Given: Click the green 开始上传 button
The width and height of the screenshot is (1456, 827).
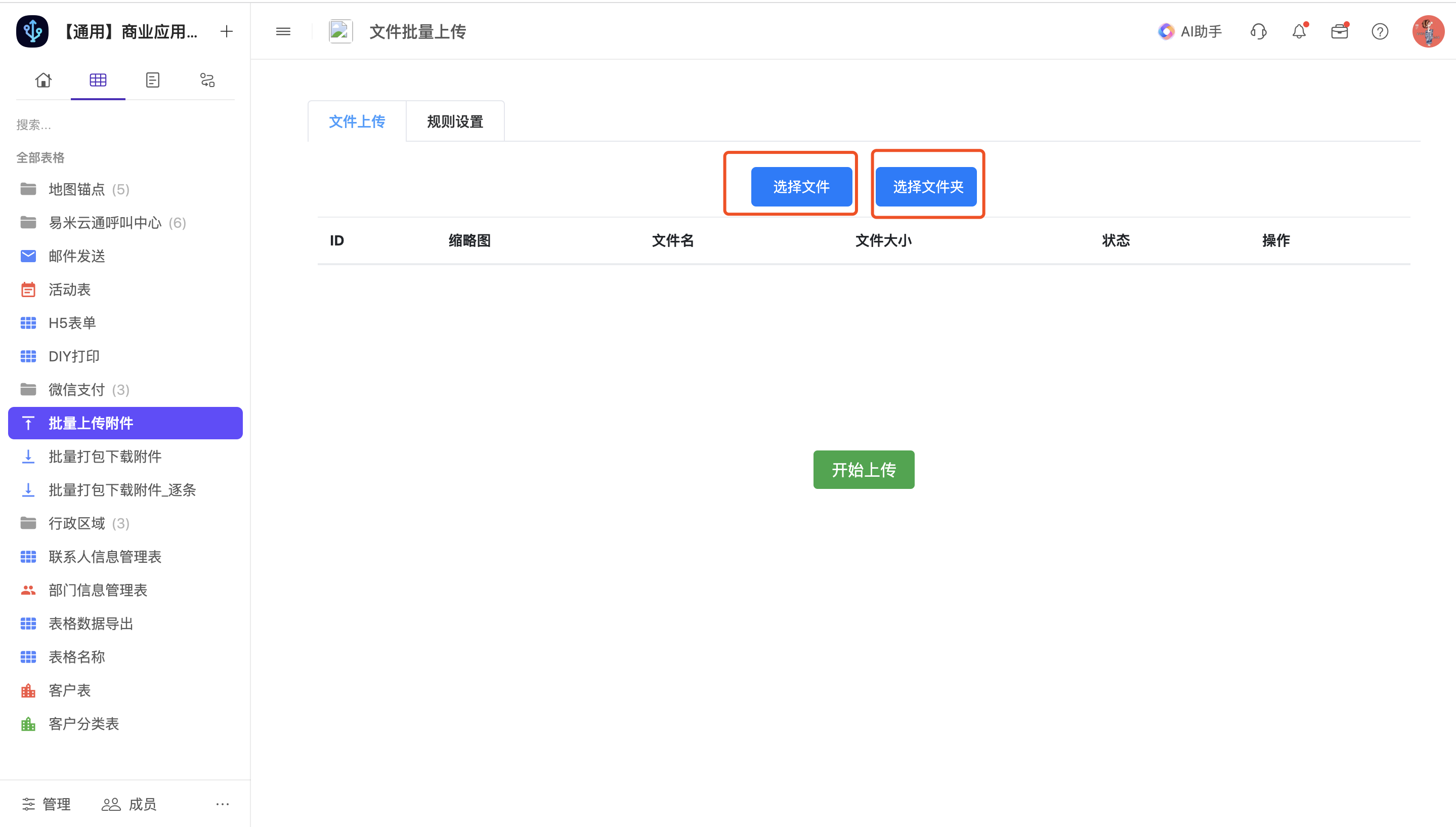Looking at the screenshot, I should point(864,470).
